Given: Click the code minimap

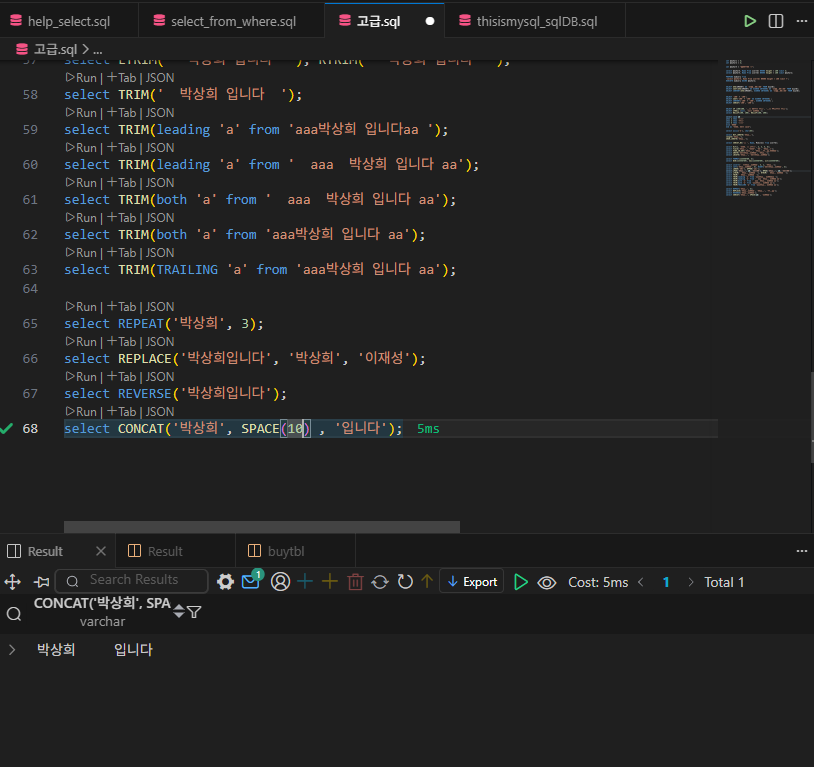Looking at the screenshot, I should (767, 128).
